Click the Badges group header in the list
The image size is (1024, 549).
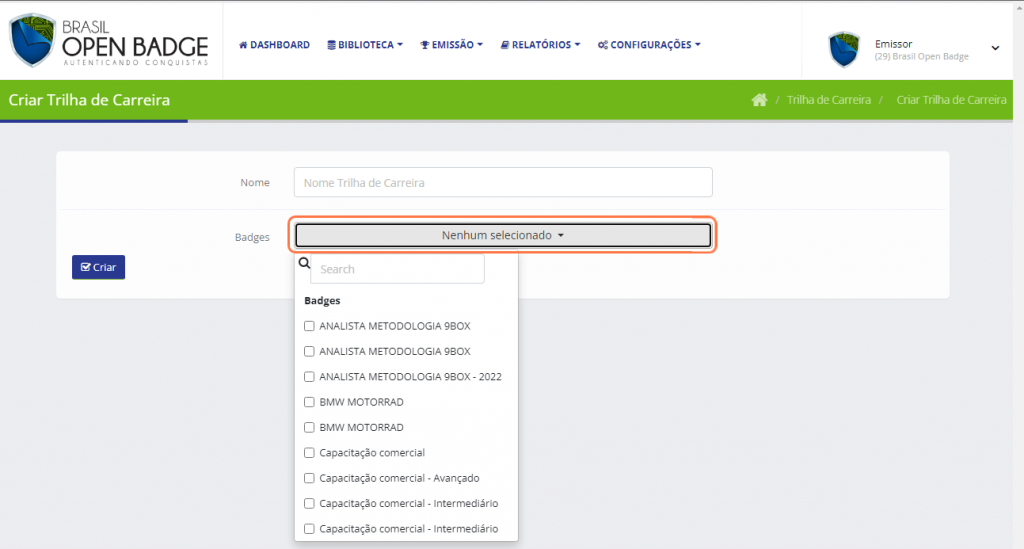coord(322,300)
